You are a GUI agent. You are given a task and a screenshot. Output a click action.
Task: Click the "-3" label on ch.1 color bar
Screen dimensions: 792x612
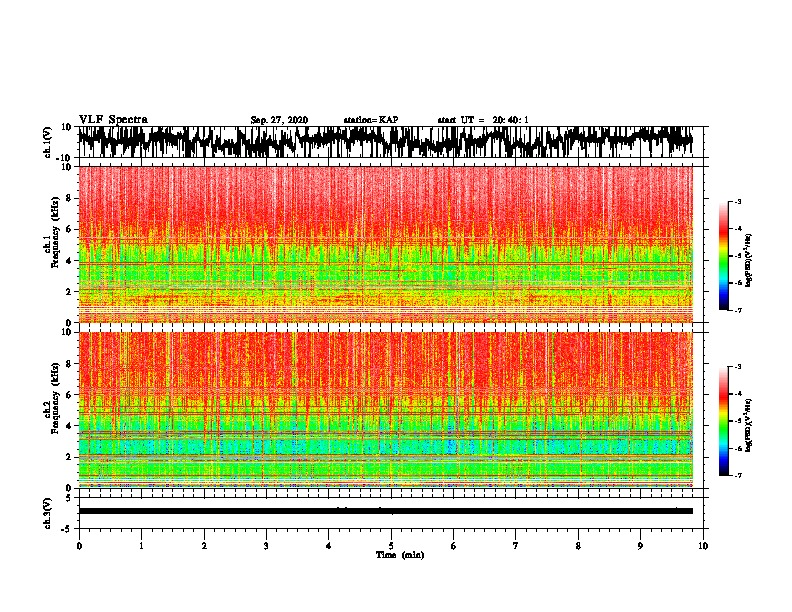point(737,201)
